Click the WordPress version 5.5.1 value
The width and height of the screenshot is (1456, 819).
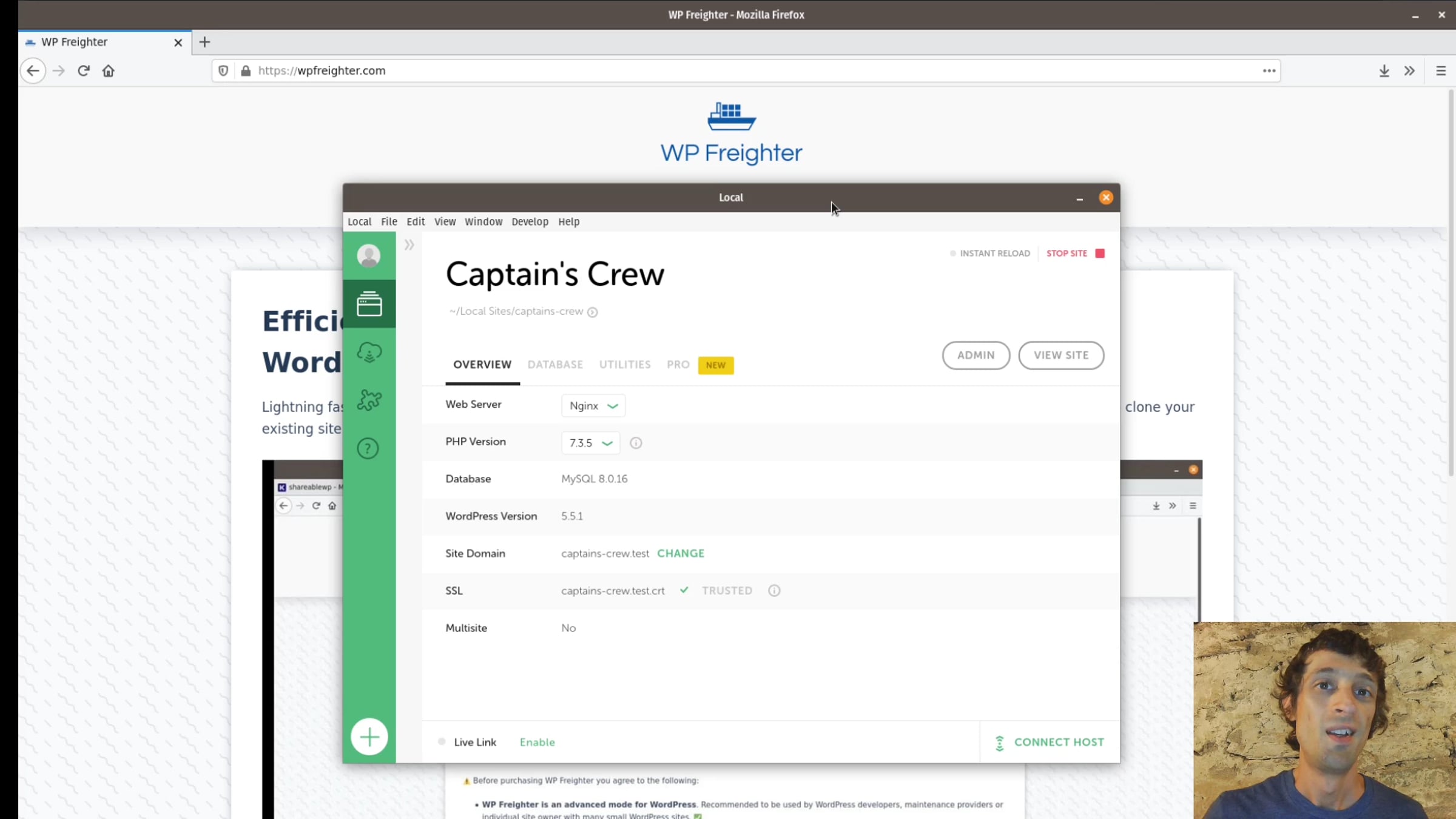[x=571, y=516]
